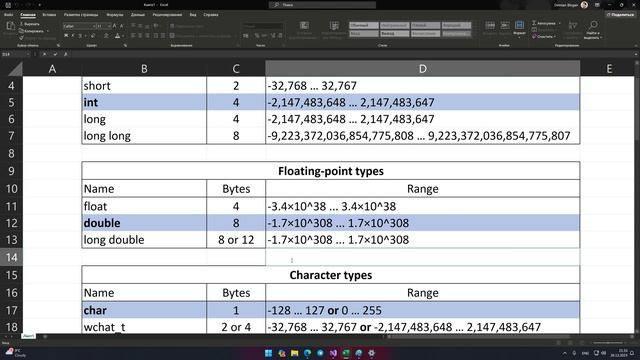
Task: Open File Explorer from taskbar
Action: point(294,353)
